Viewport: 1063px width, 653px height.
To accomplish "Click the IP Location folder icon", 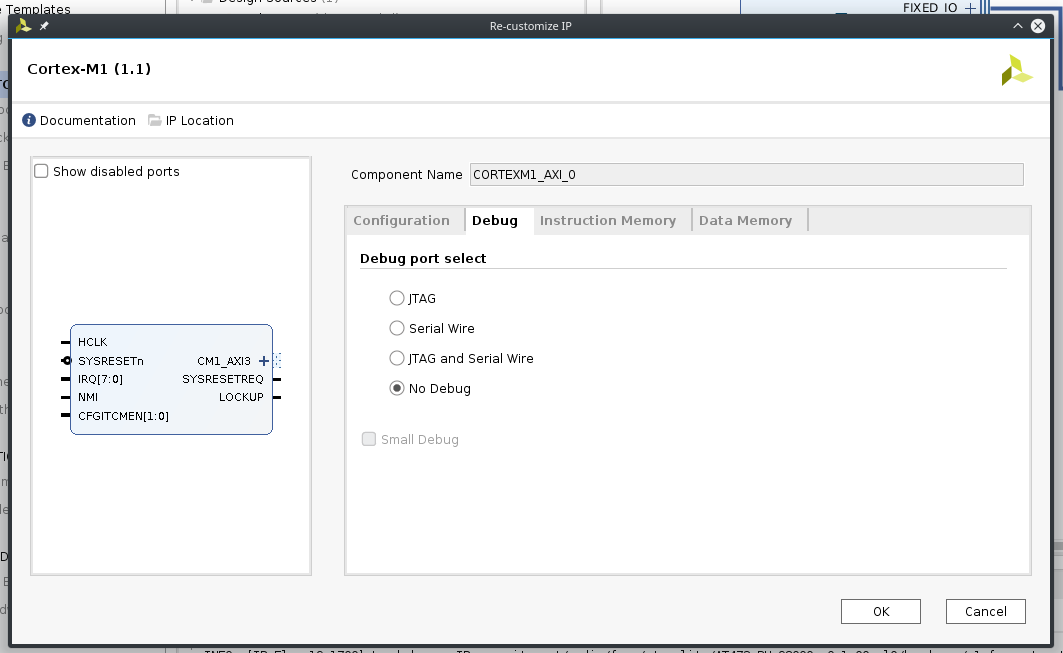I will [155, 120].
